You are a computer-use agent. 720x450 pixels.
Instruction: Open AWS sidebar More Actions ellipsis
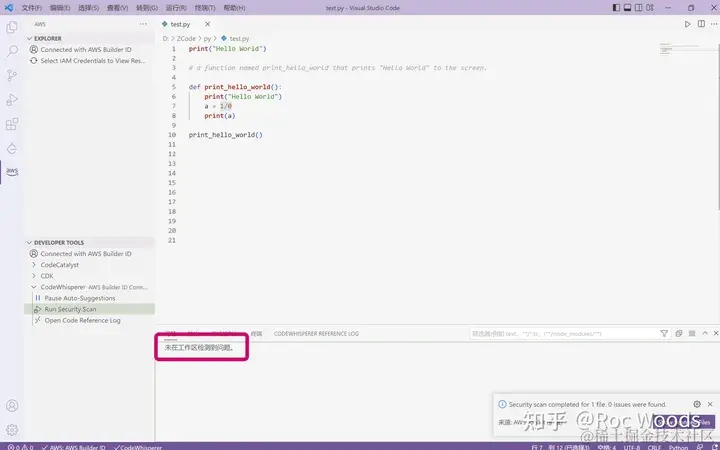coord(143,24)
